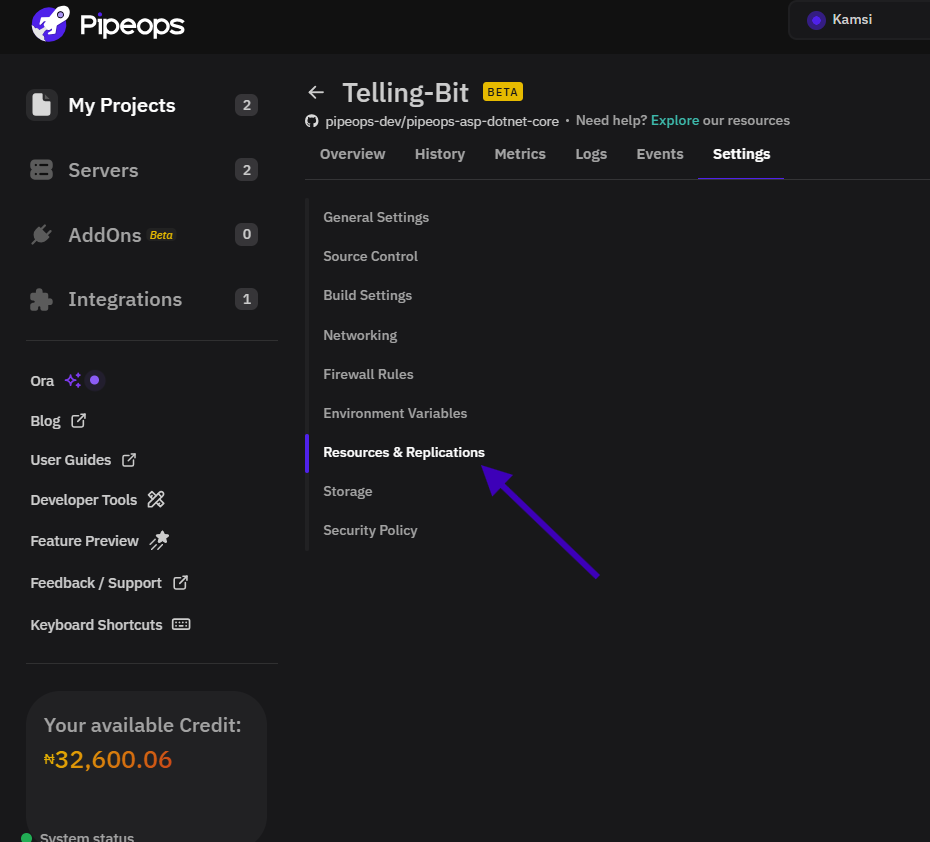
Task: Select Environment Variables settings
Action: (395, 413)
